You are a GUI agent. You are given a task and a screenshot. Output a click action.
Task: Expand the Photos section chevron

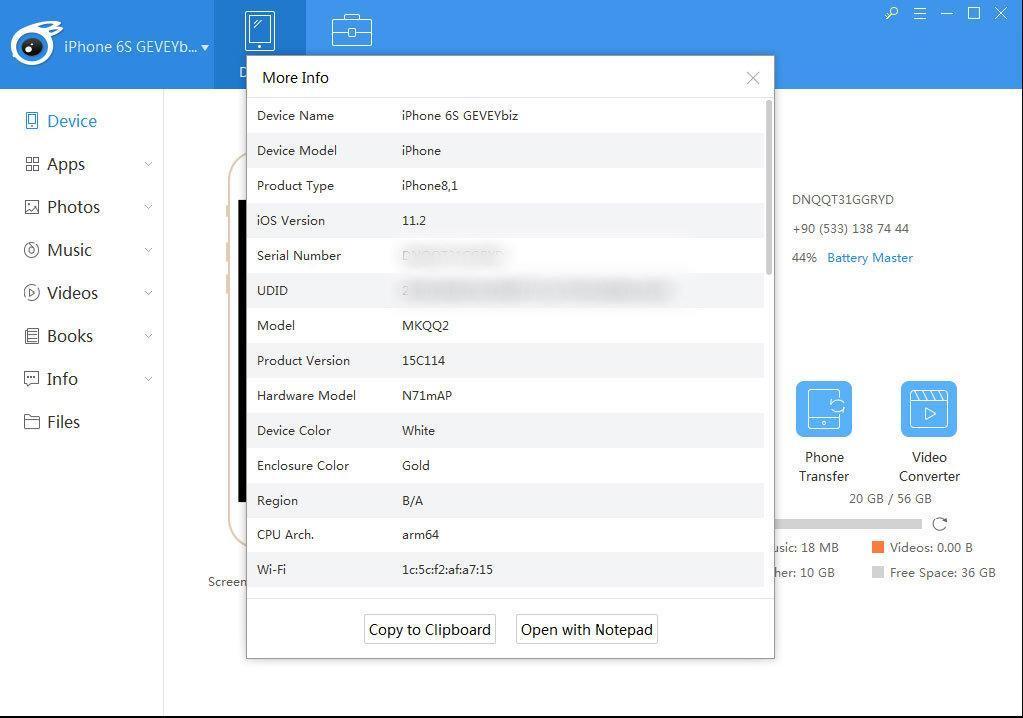click(148, 207)
